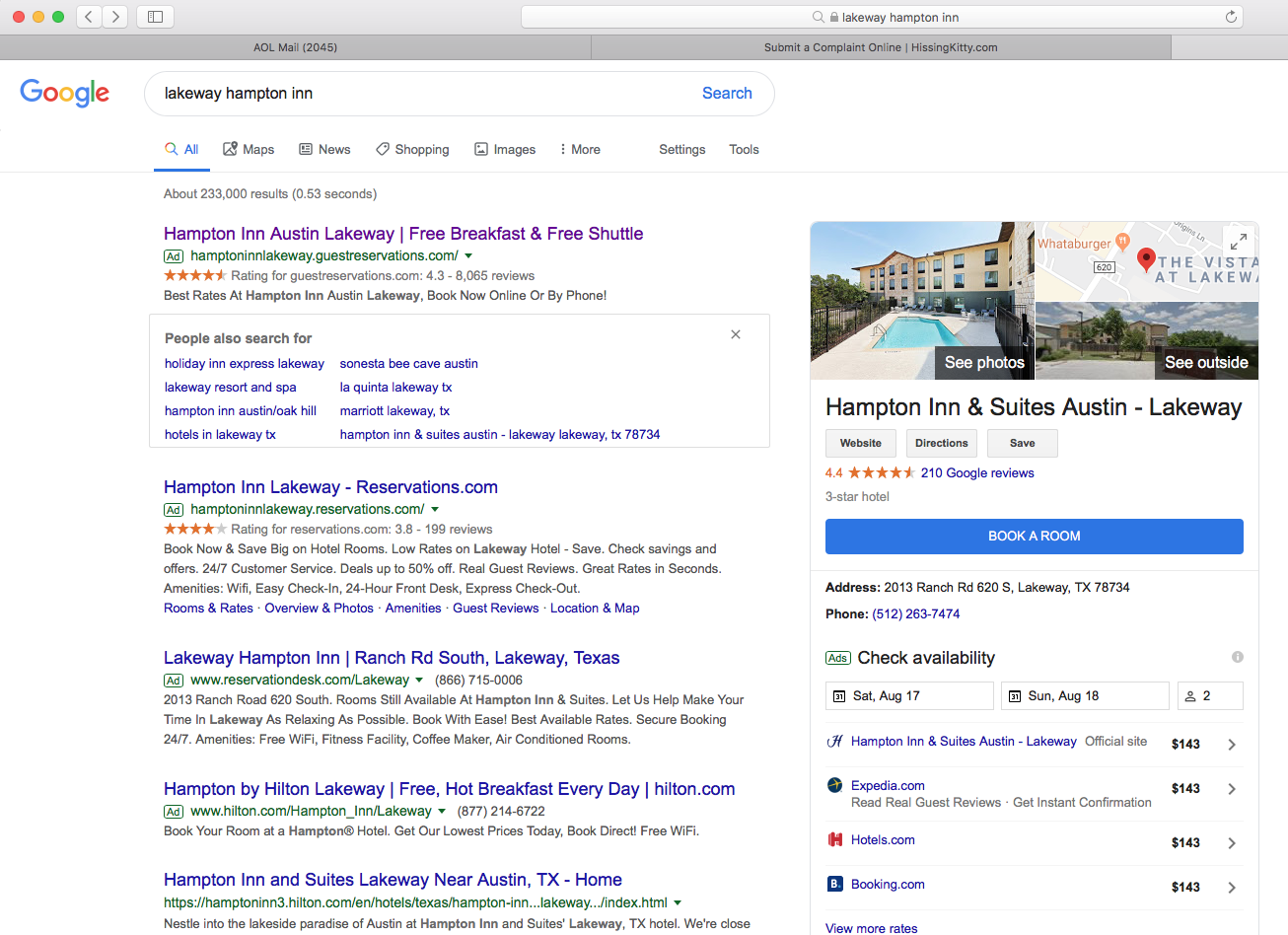Open the Sun, Aug 18 check-out date picker
1288x935 pixels.
[x=1084, y=696]
